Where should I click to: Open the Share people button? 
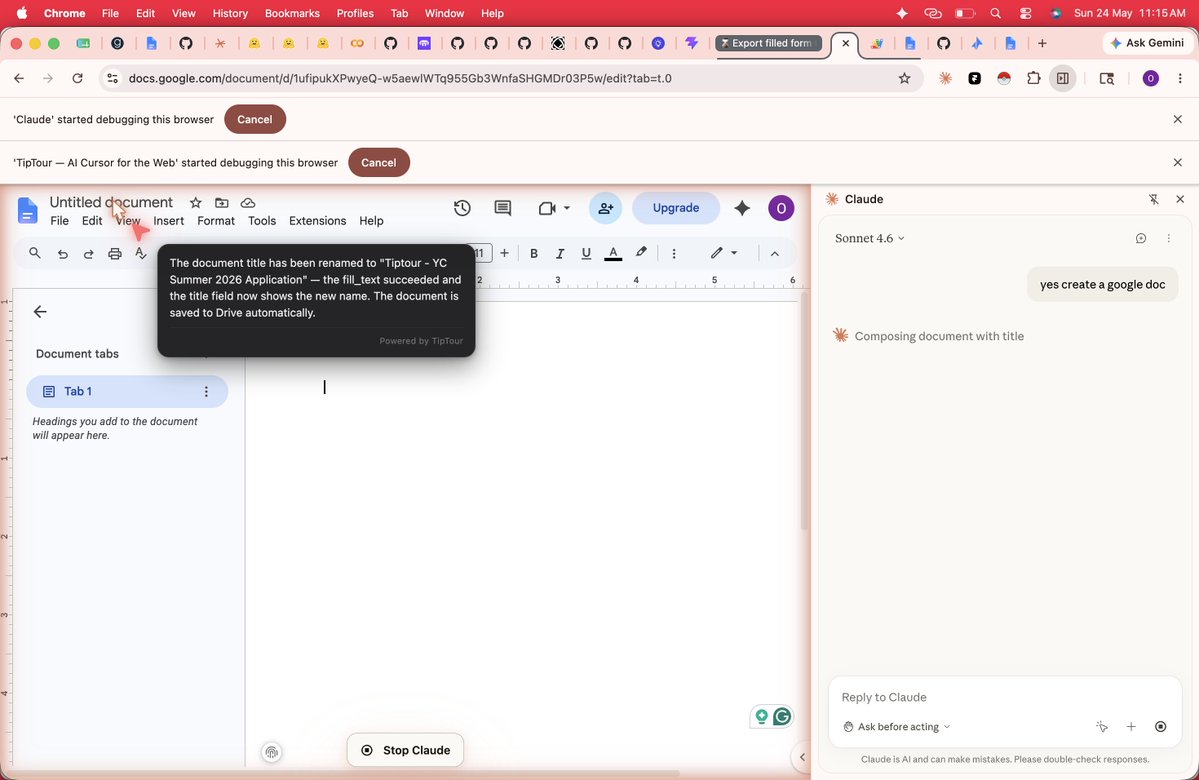pos(606,208)
